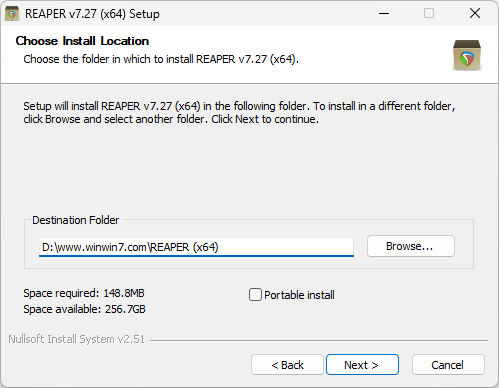The image size is (499, 388).
Task: Click the Portable install label text
Action: [299, 295]
